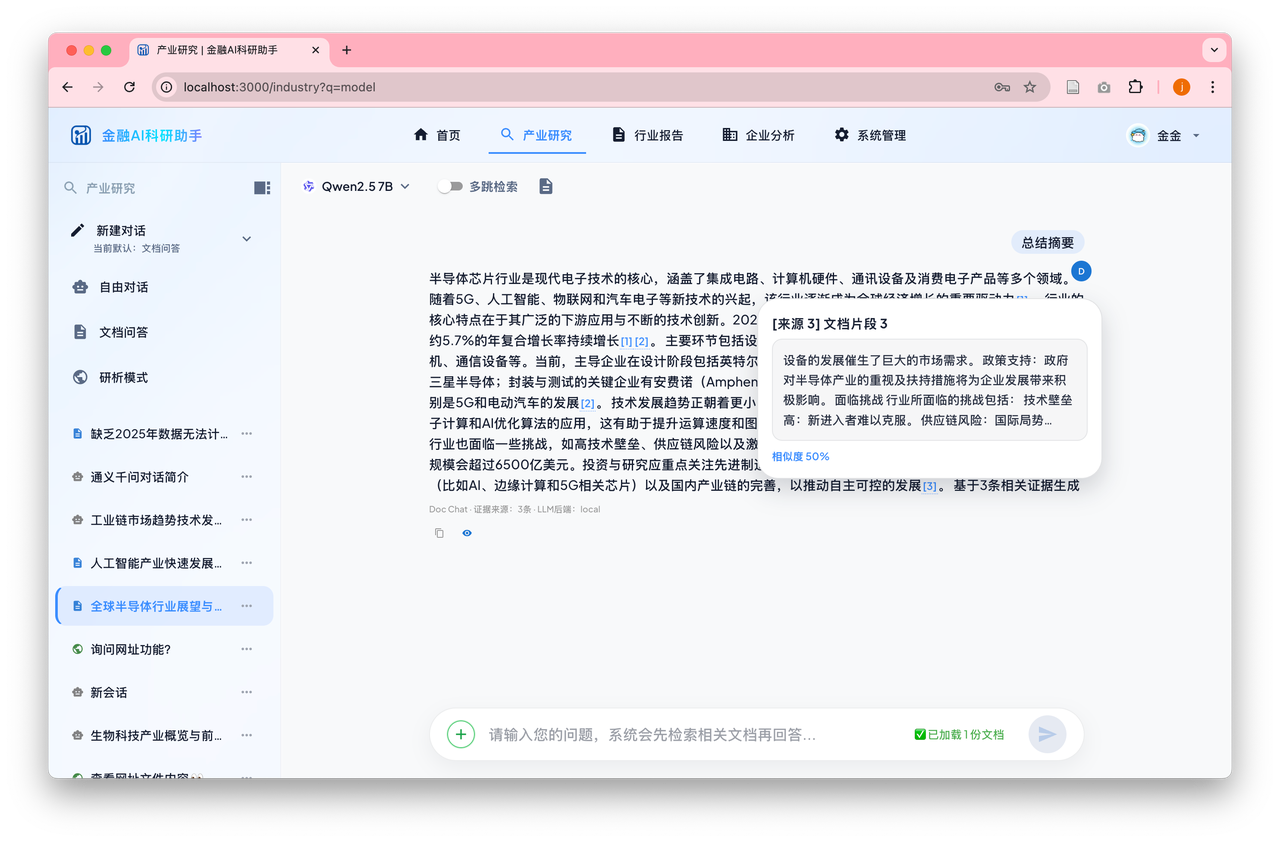The image size is (1280, 842).
Task: Click citation [2] after 持续增长[1]
Action: (642, 343)
